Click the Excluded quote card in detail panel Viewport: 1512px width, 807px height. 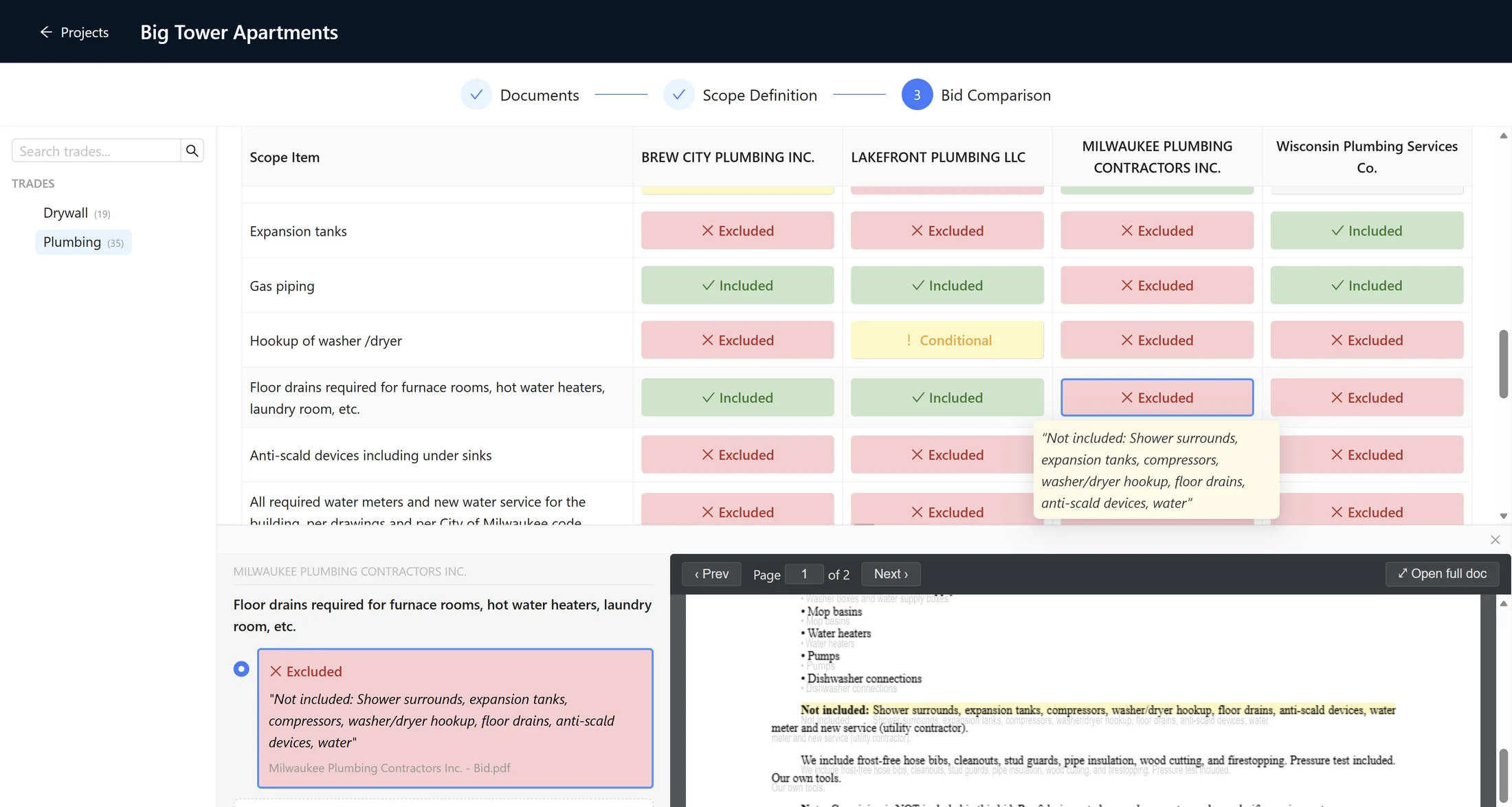click(455, 718)
